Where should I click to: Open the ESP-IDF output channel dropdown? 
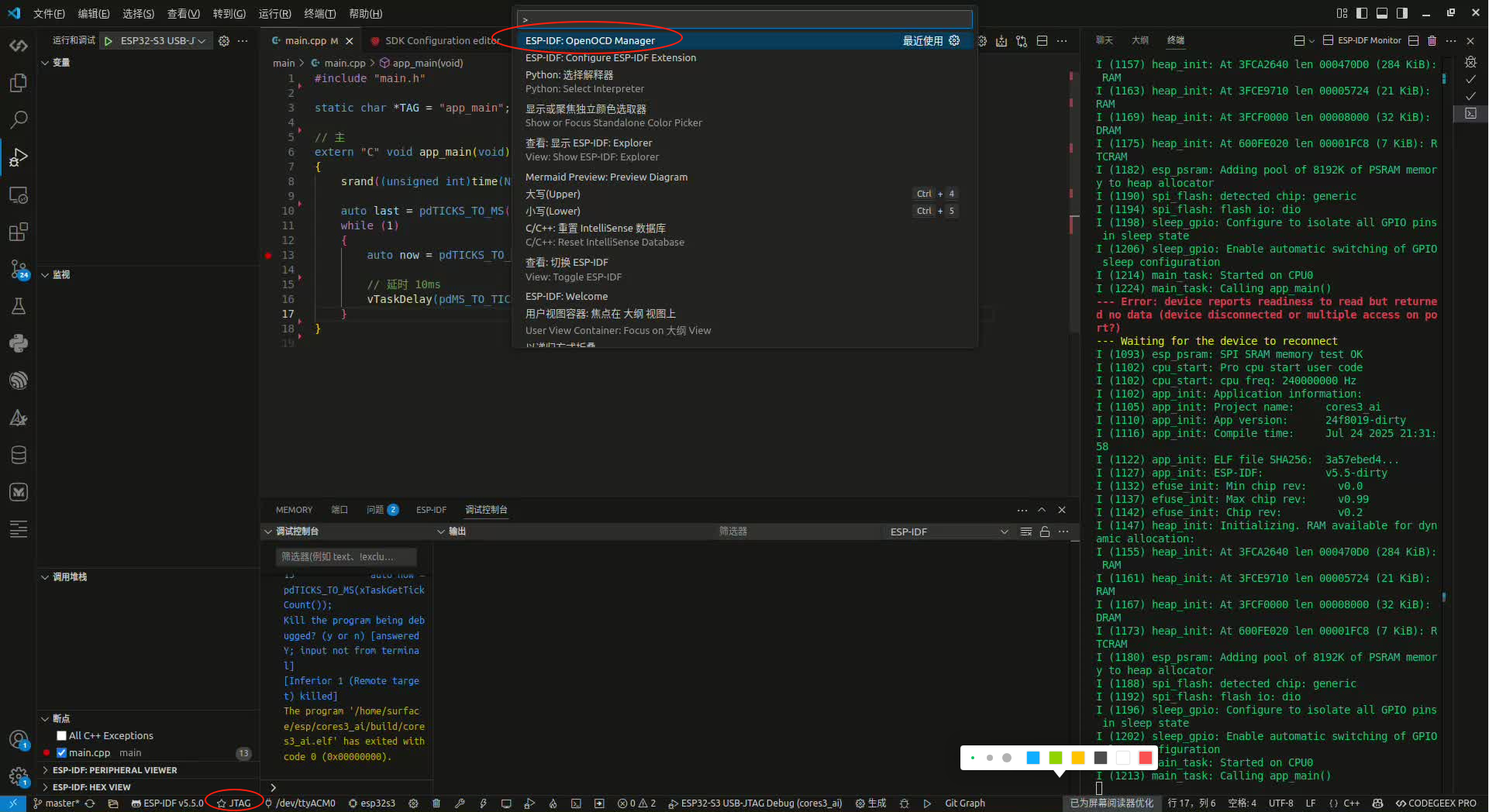(949, 532)
